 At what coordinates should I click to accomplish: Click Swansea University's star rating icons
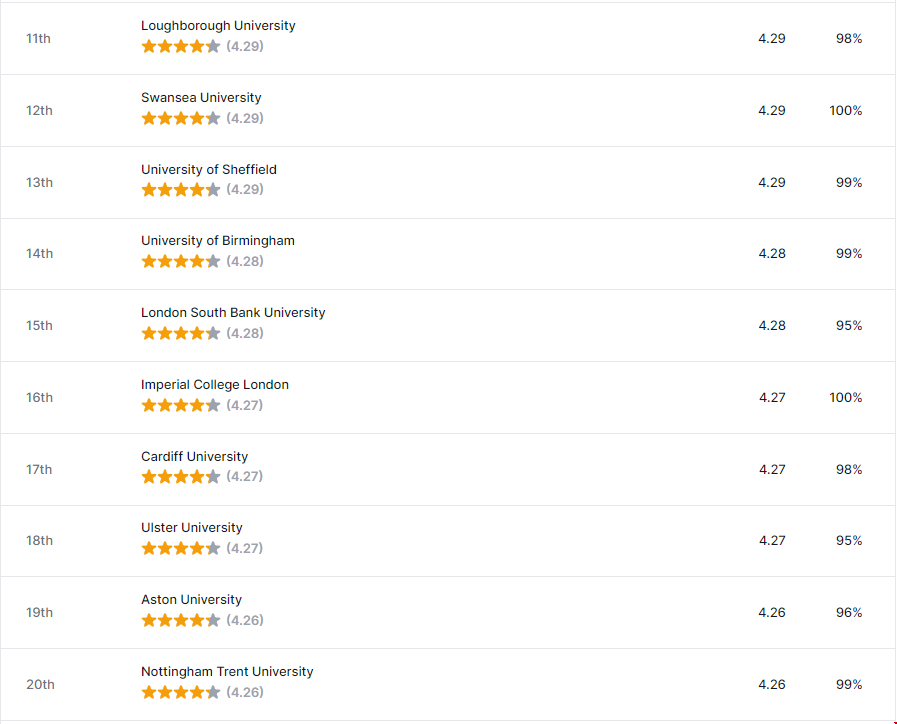click(180, 118)
